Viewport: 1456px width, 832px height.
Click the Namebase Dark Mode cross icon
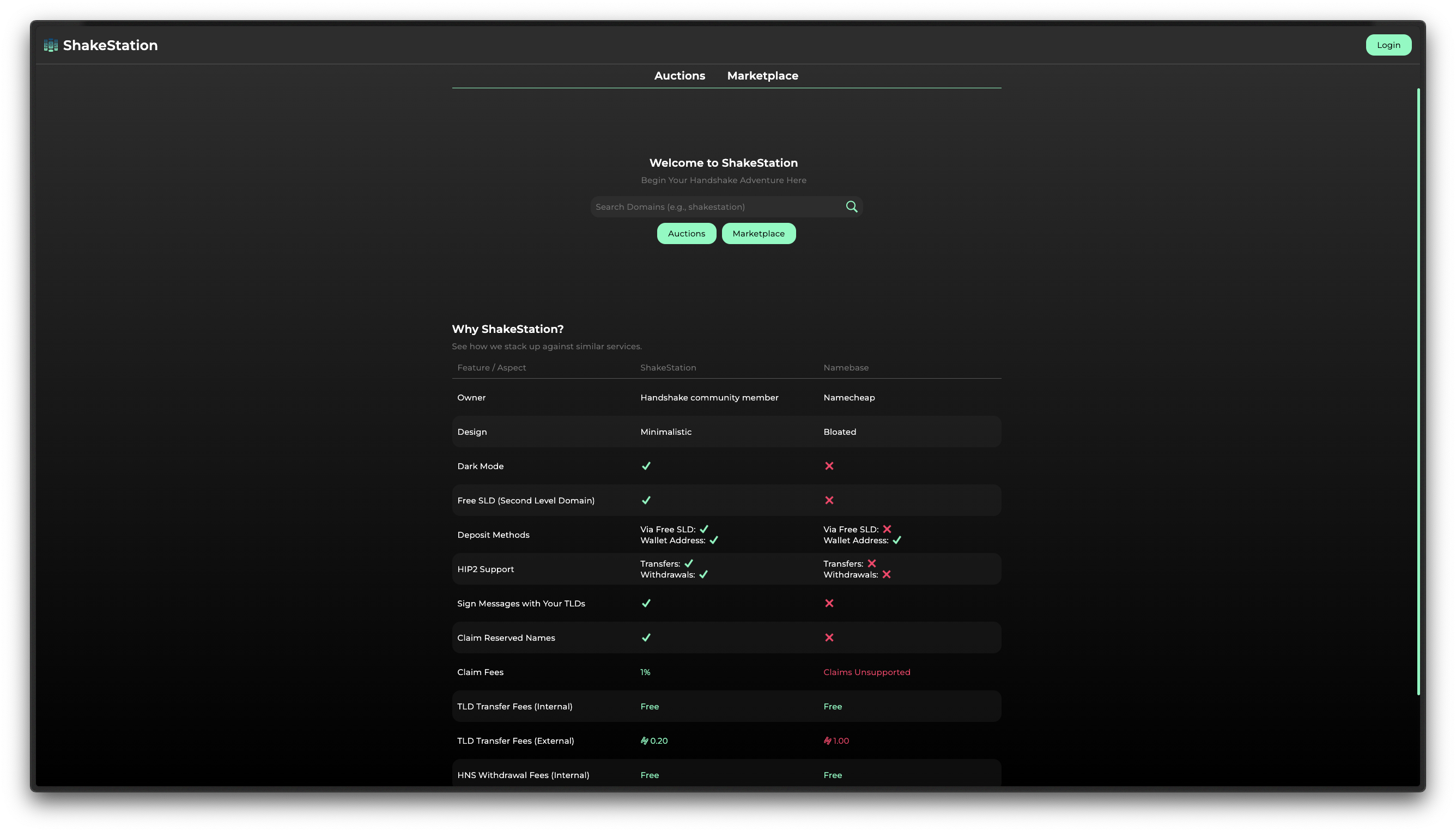point(829,466)
